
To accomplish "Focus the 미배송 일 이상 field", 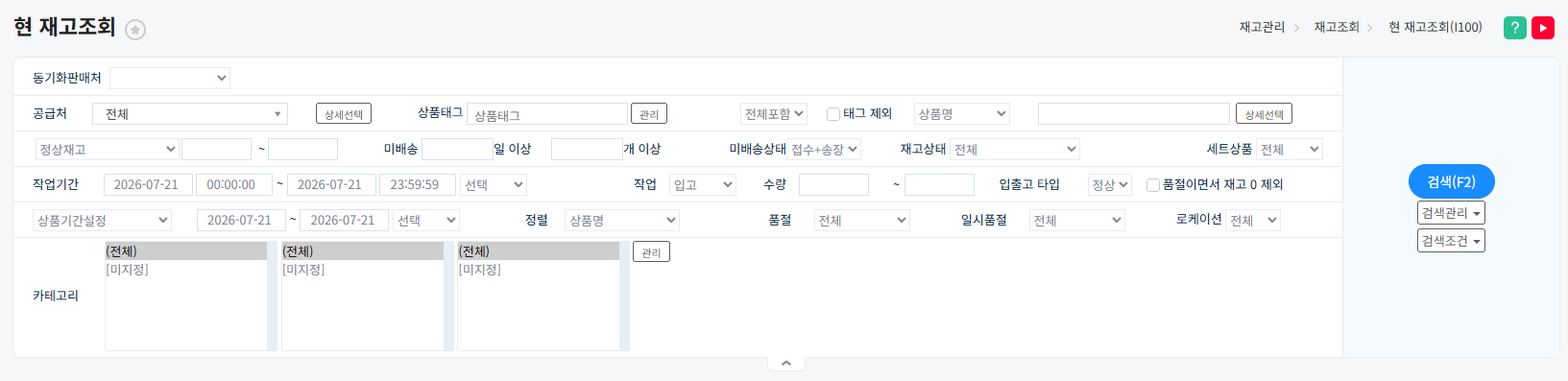I will click(x=457, y=150).
